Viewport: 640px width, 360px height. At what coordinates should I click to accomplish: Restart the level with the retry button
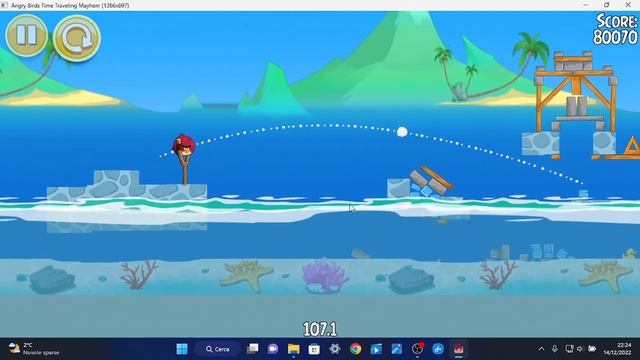coord(77,38)
